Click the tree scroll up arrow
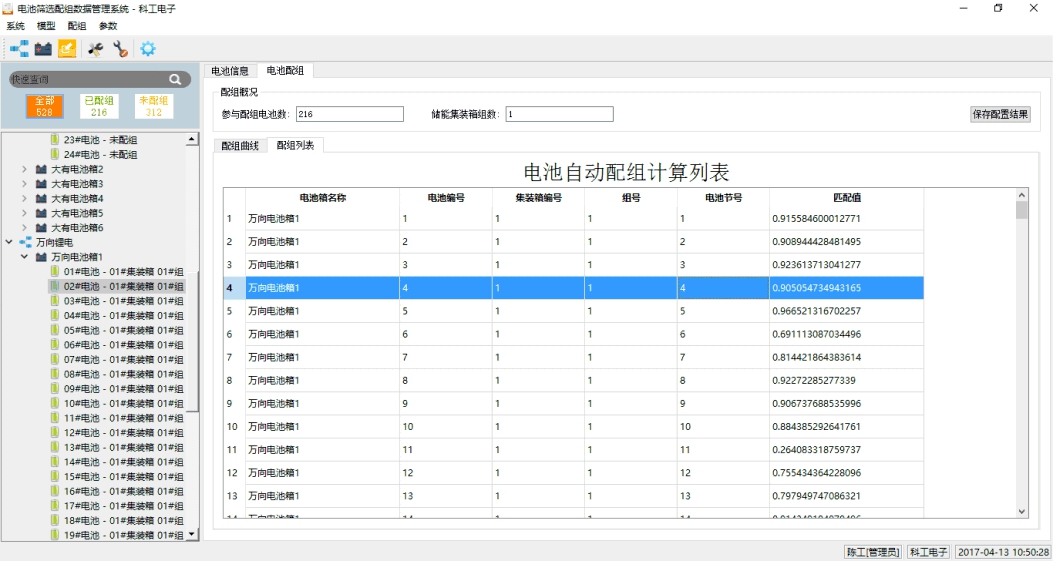1053x561 pixels. [193, 139]
